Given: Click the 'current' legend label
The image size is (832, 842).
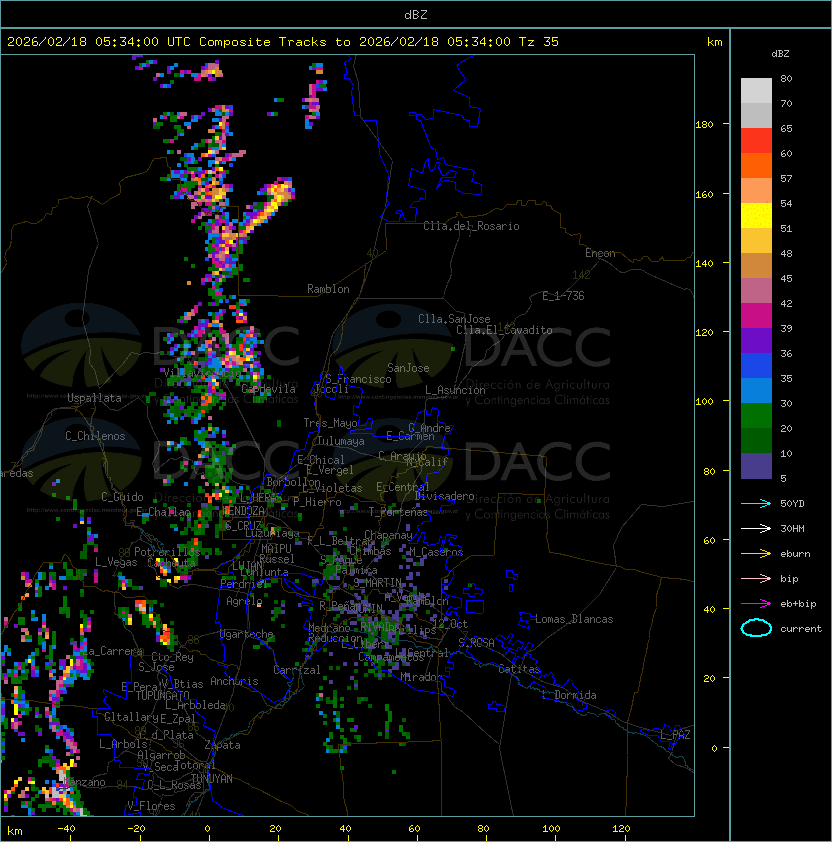Looking at the screenshot, I should (801, 629).
